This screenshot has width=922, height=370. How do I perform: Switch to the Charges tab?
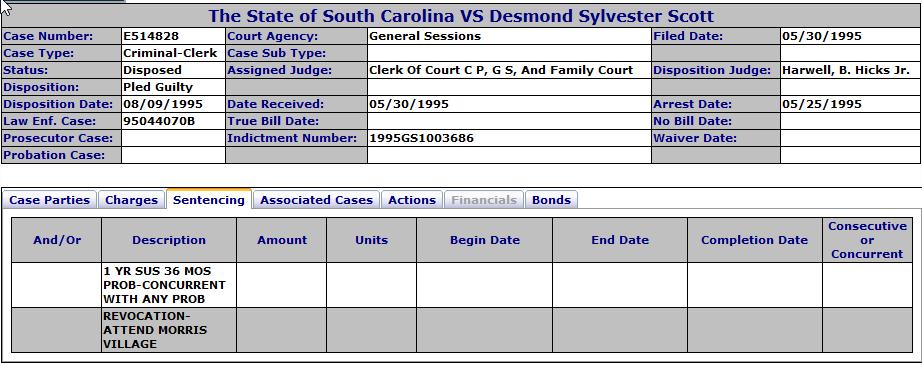coord(131,200)
